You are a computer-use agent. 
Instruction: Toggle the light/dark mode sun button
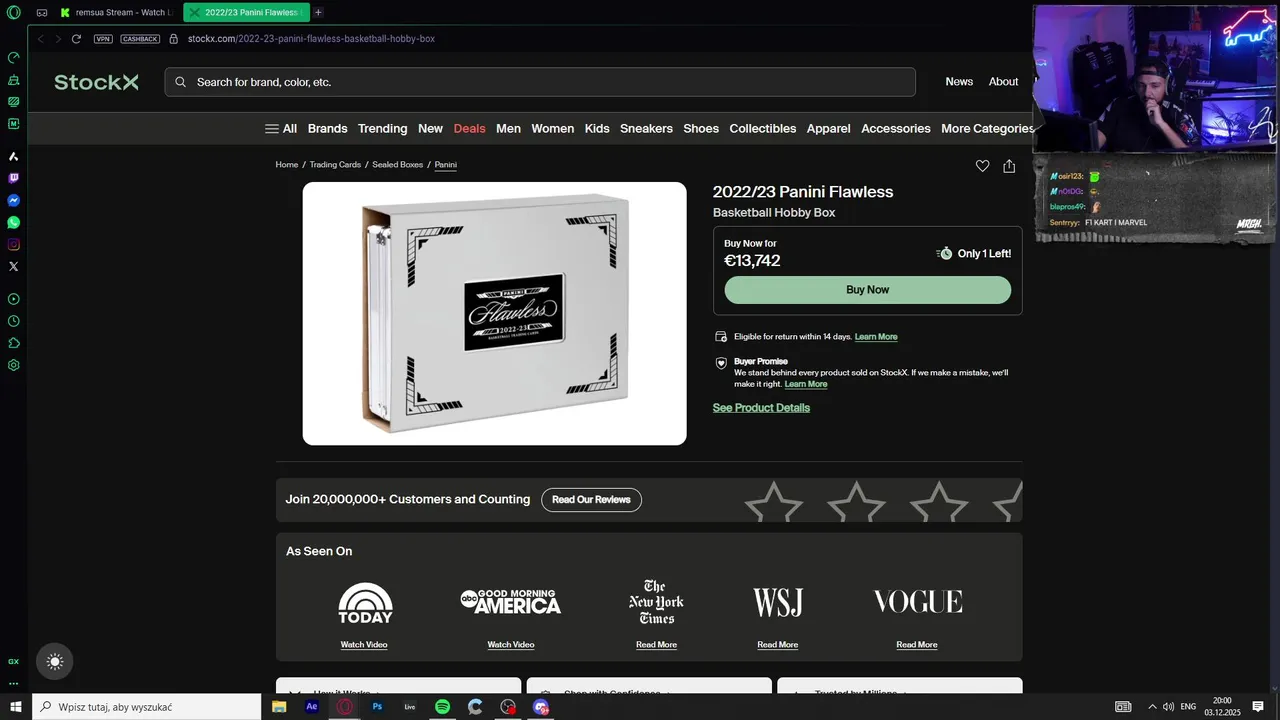pos(55,661)
